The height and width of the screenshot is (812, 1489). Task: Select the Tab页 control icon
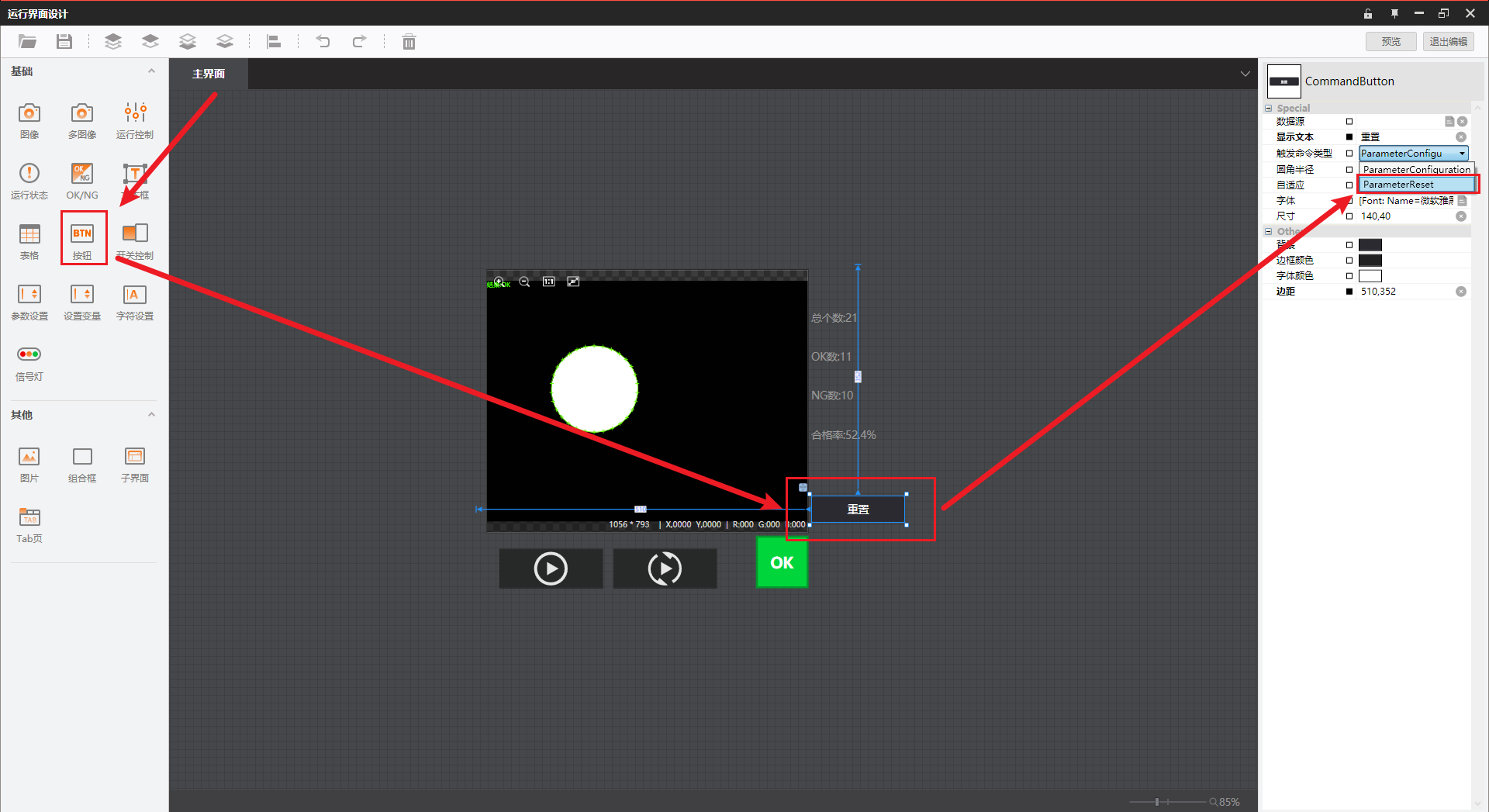point(29,518)
